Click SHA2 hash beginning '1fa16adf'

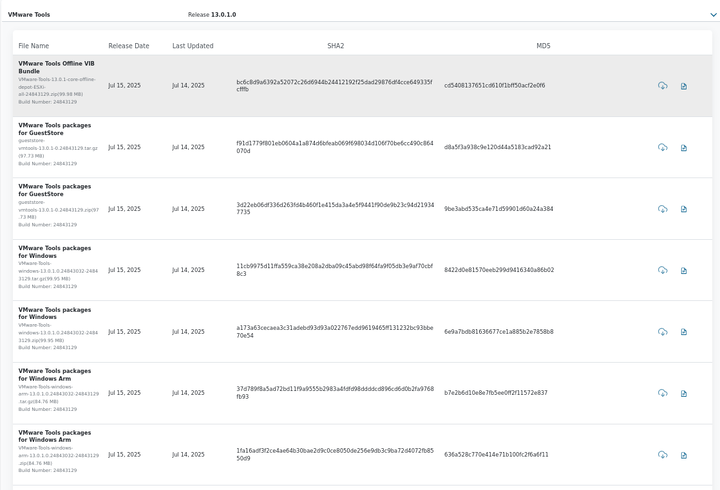pyautogui.click(x=335, y=455)
